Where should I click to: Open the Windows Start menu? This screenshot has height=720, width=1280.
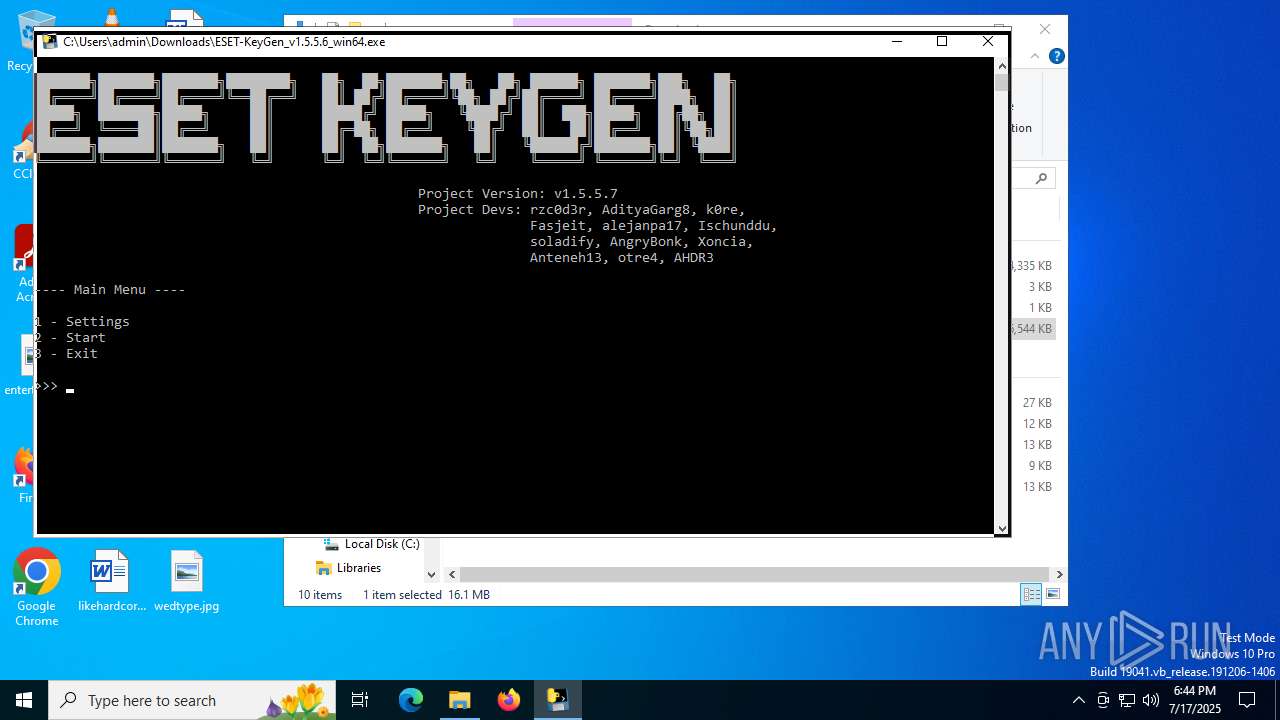click(24, 700)
